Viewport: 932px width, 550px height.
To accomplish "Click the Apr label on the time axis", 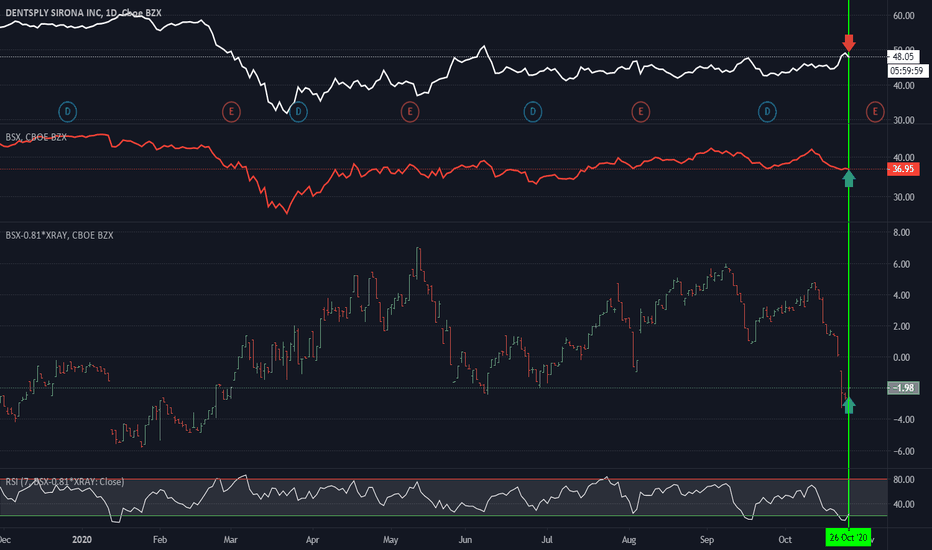I will point(312,540).
